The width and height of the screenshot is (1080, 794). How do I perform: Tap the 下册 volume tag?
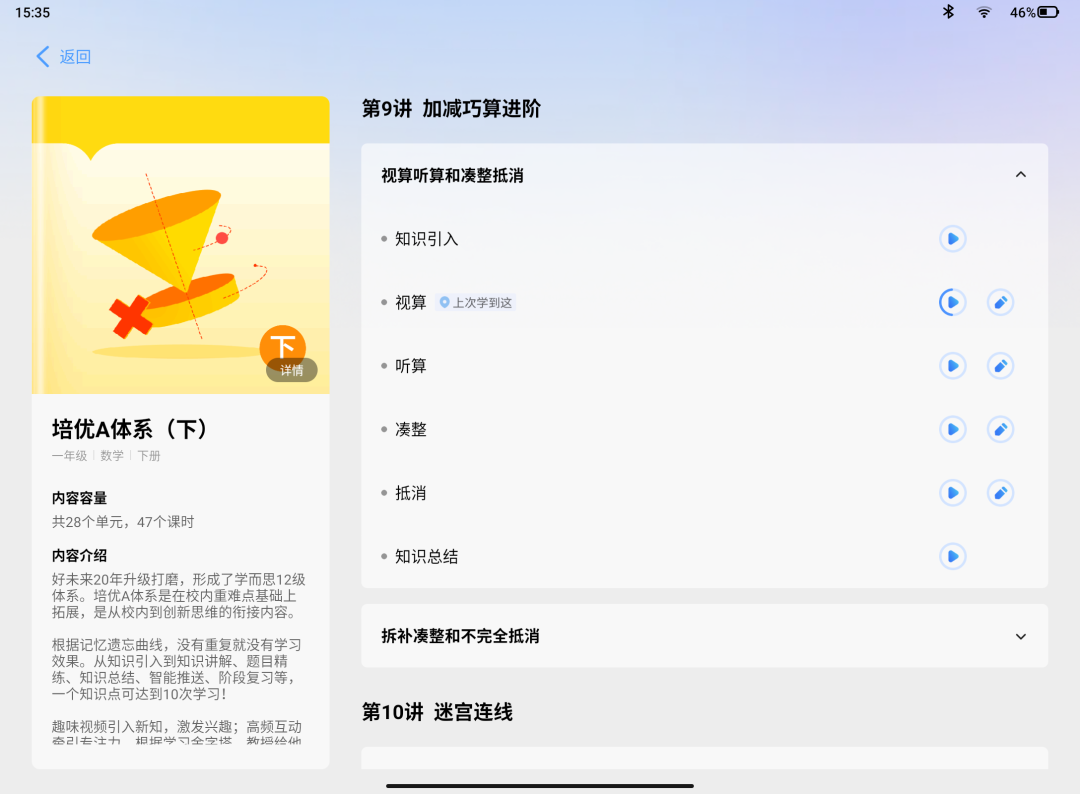(149, 456)
